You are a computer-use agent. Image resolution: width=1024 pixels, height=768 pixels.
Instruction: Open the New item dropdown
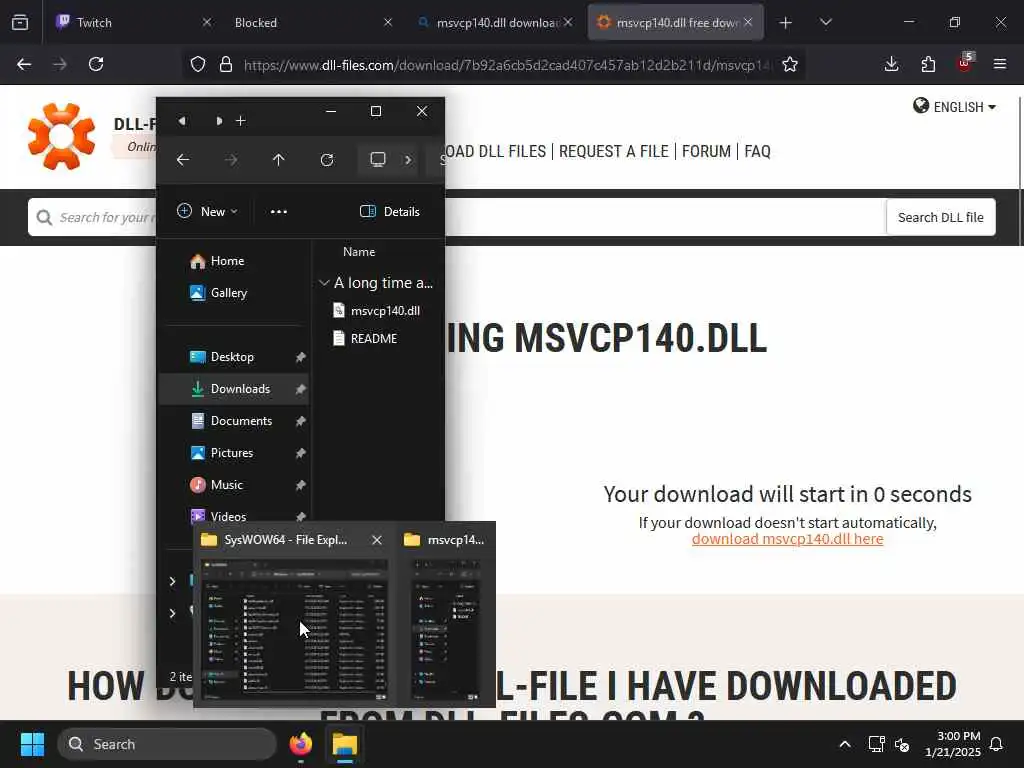point(207,212)
